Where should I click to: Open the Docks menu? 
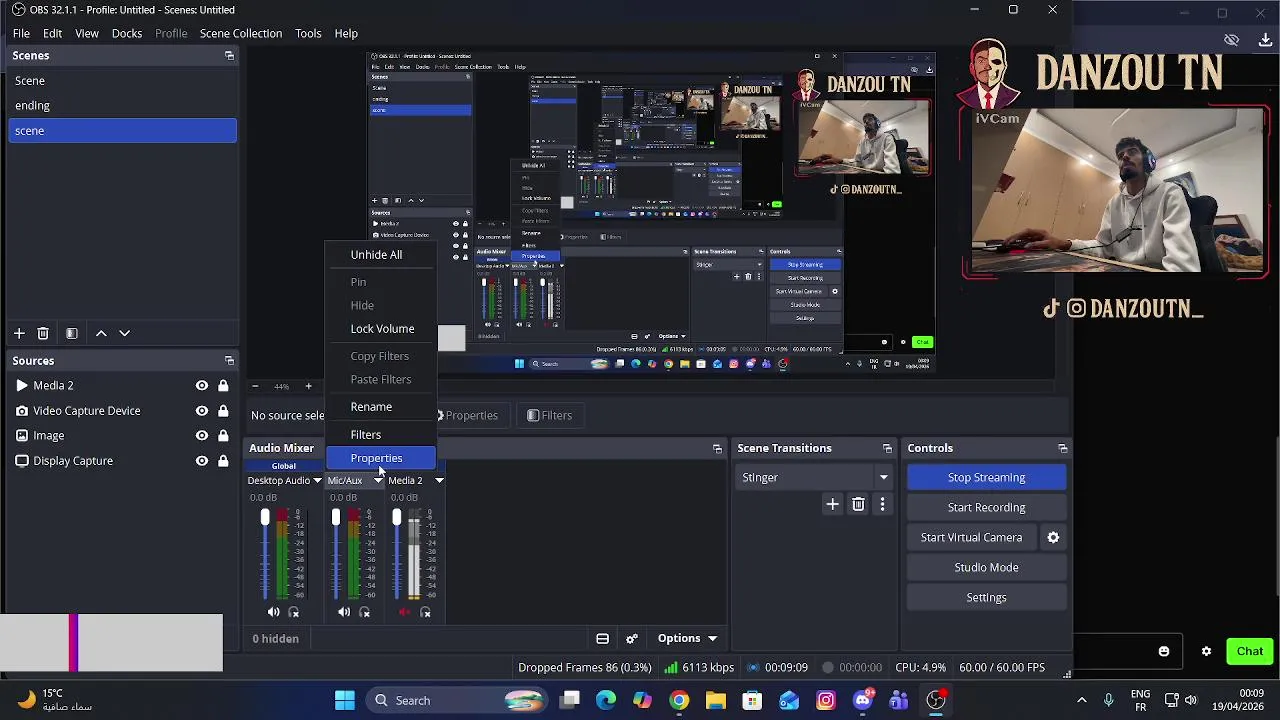click(x=127, y=34)
